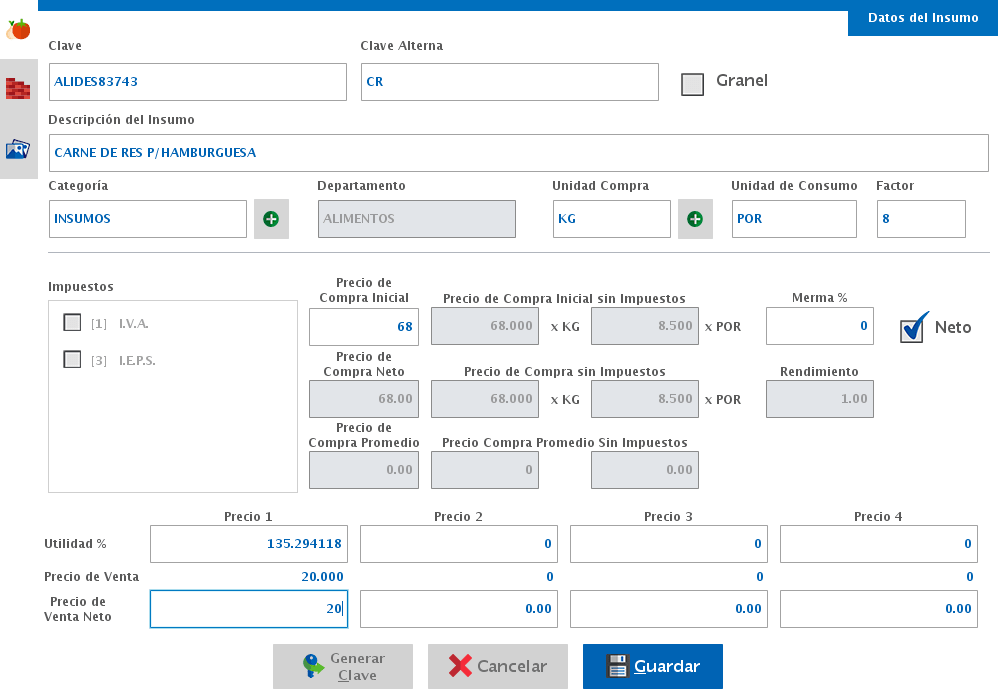Screen dimensions: 998x697
Task: Enable the Granel checkbox
Action: point(692,85)
